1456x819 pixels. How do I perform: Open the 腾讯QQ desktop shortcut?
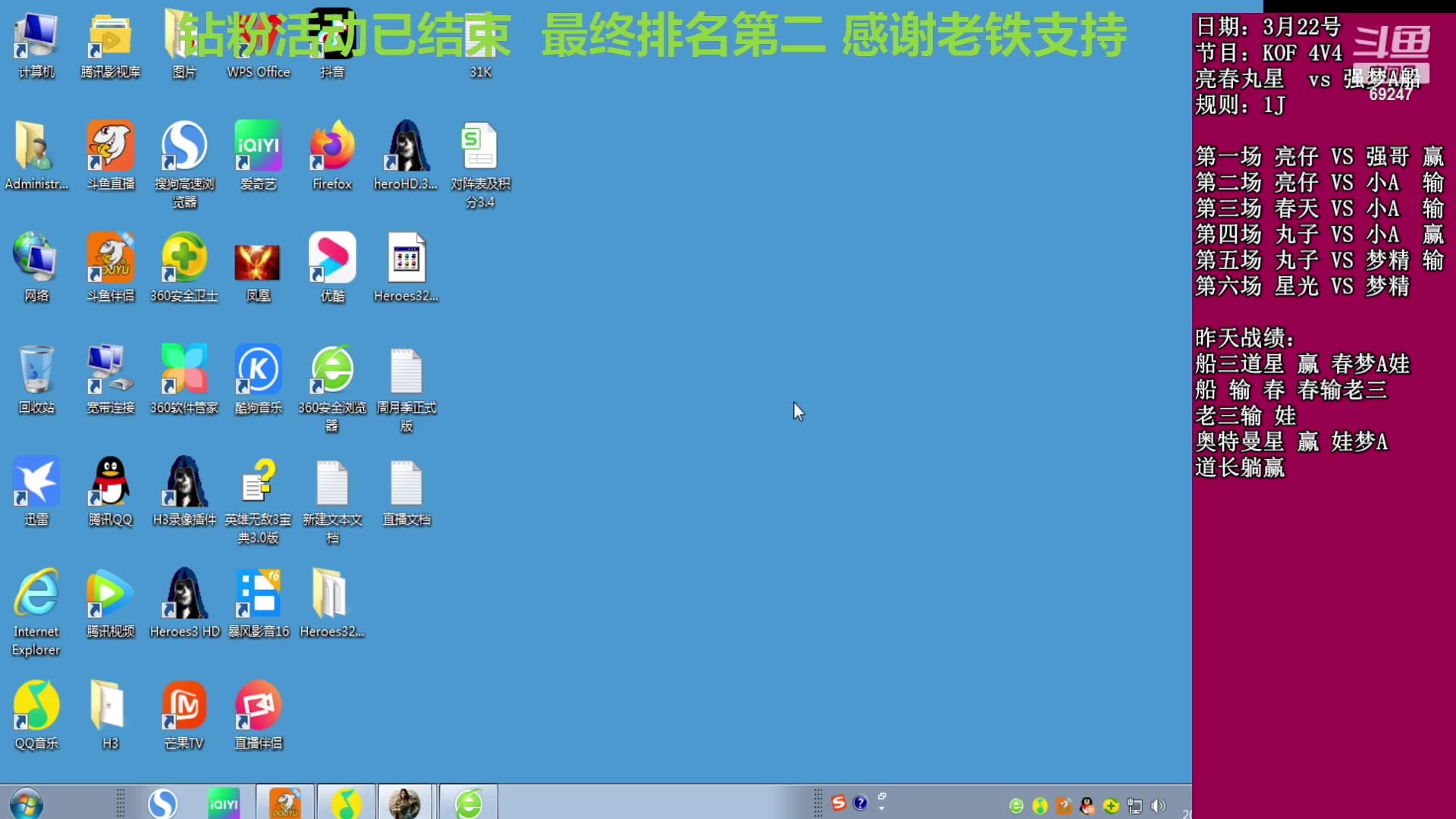click(111, 491)
